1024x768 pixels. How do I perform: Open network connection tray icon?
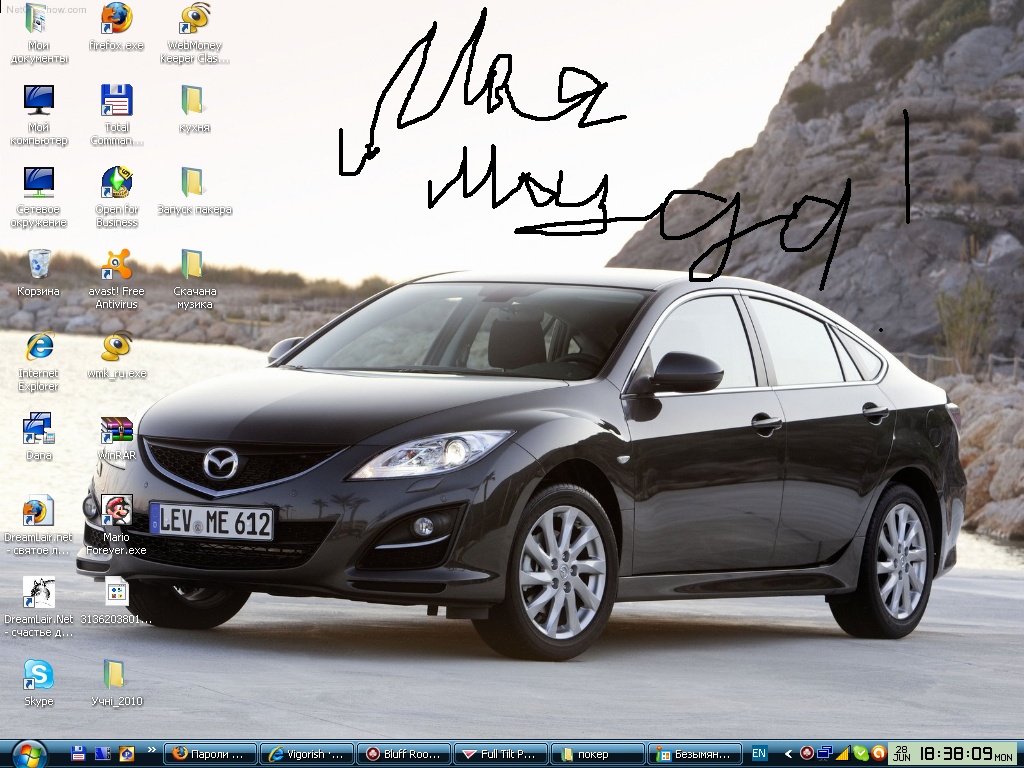click(x=825, y=754)
